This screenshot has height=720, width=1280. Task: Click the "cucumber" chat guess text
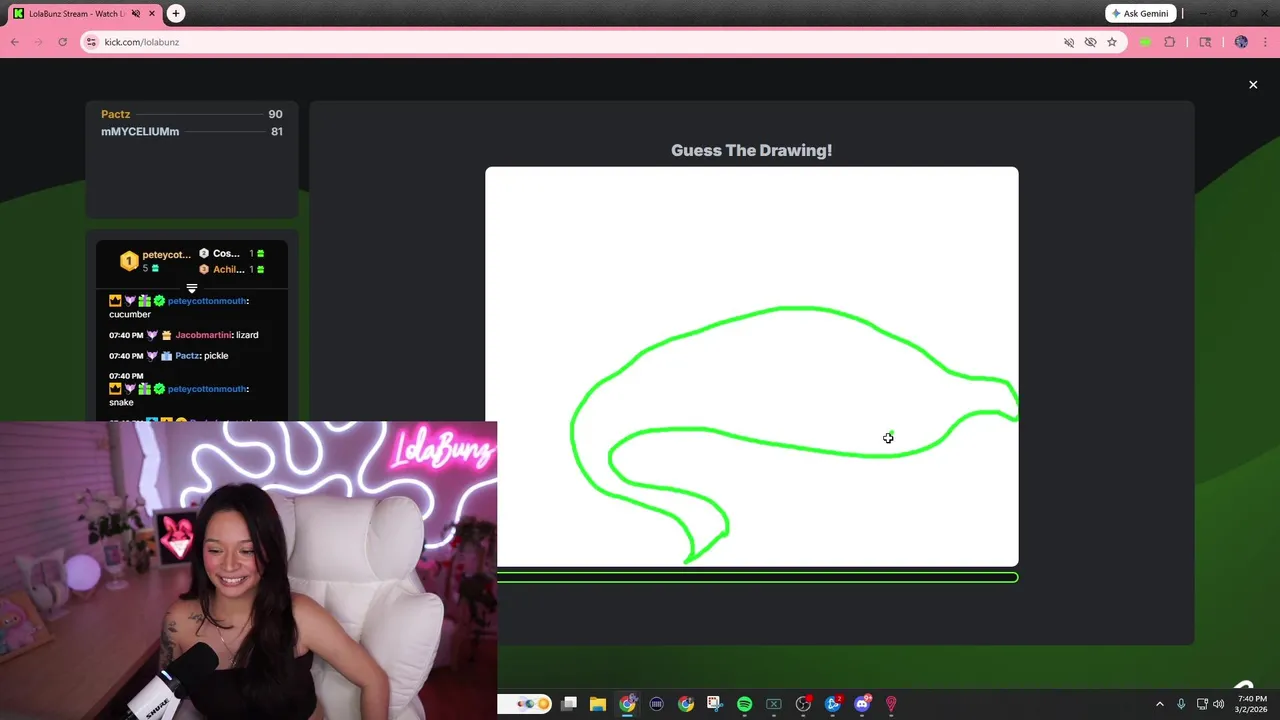pyautogui.click(x=130, y=314)
